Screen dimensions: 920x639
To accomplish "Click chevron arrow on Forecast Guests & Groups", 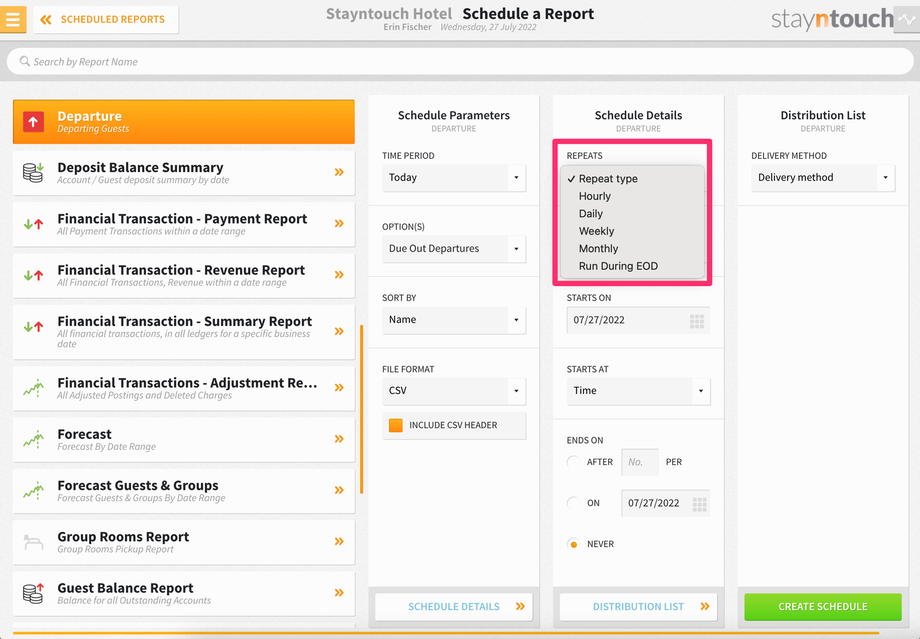I will click(x=339, y=490).
